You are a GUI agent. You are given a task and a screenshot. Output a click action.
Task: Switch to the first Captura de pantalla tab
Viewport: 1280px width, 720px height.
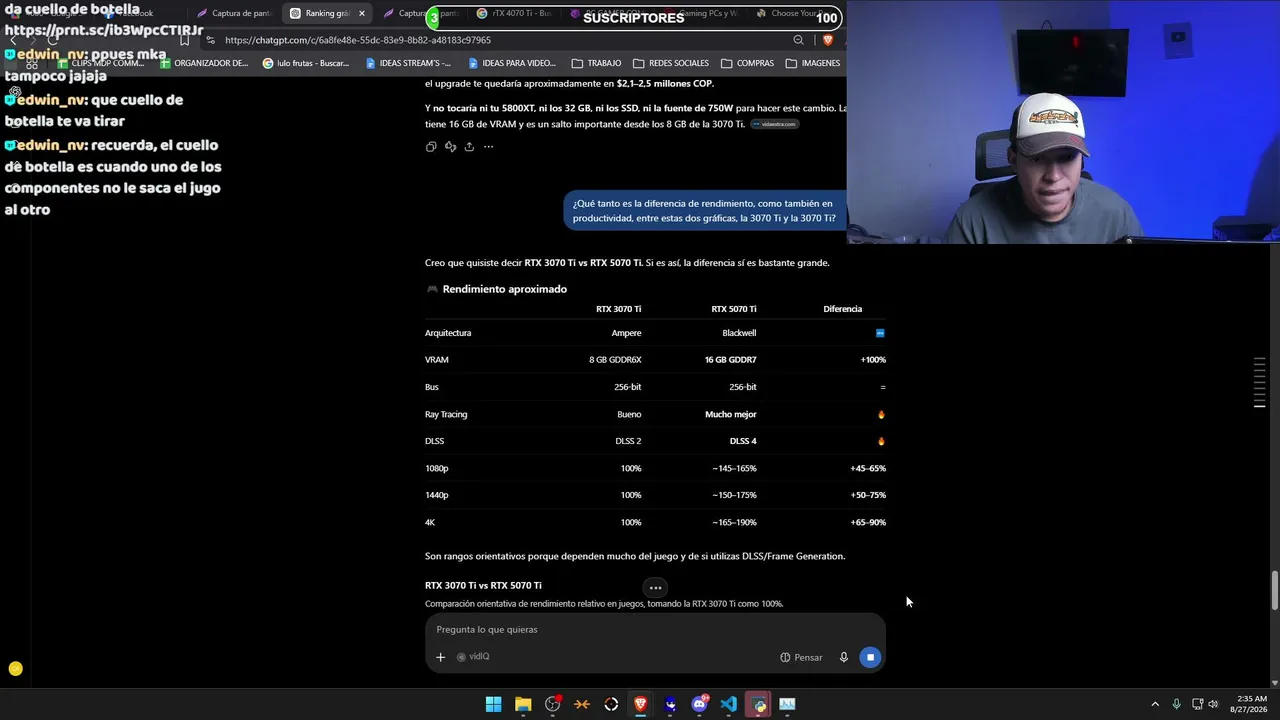click(234, 14)
